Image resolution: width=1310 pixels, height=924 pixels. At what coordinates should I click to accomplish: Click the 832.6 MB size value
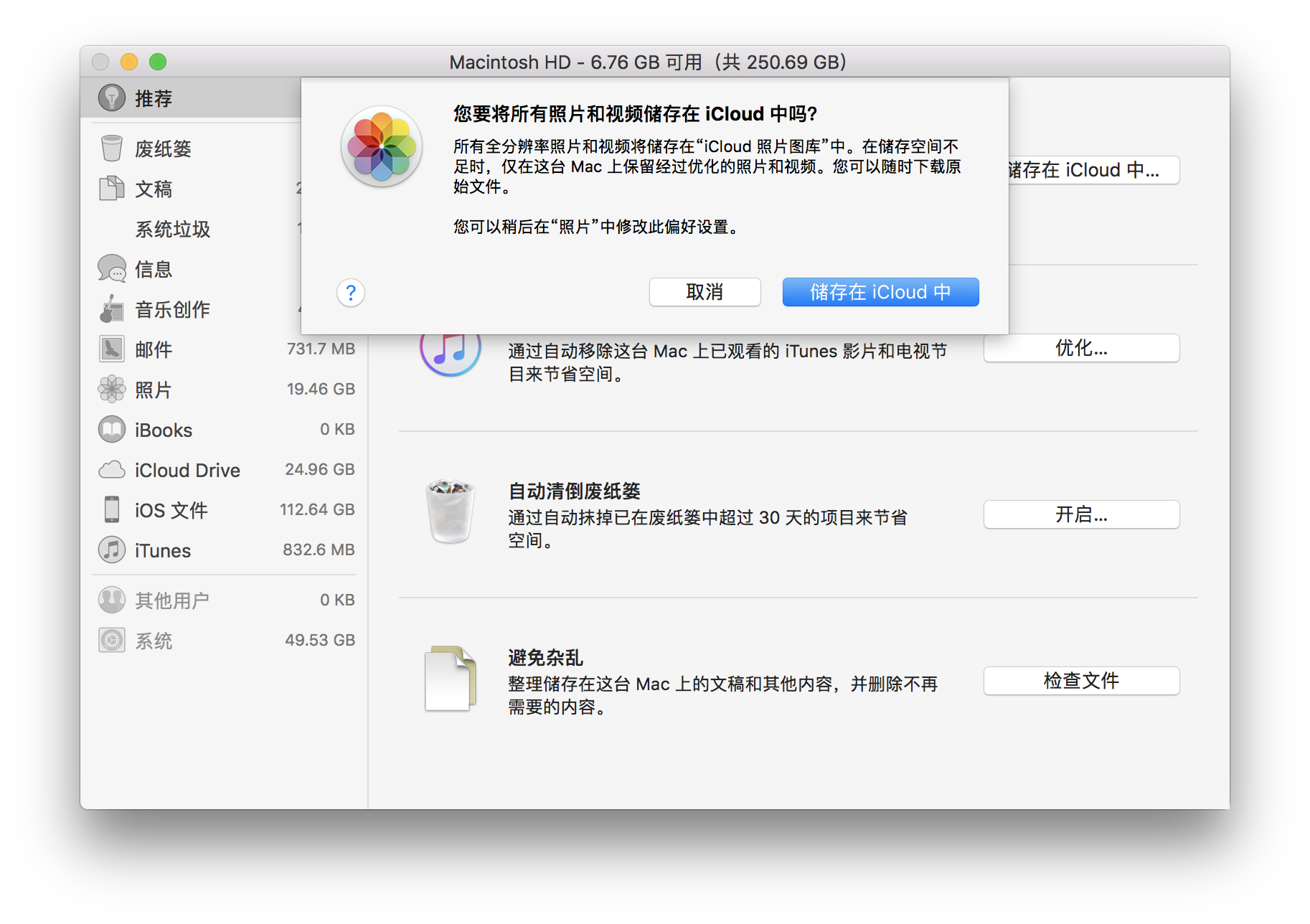point(319,550)
